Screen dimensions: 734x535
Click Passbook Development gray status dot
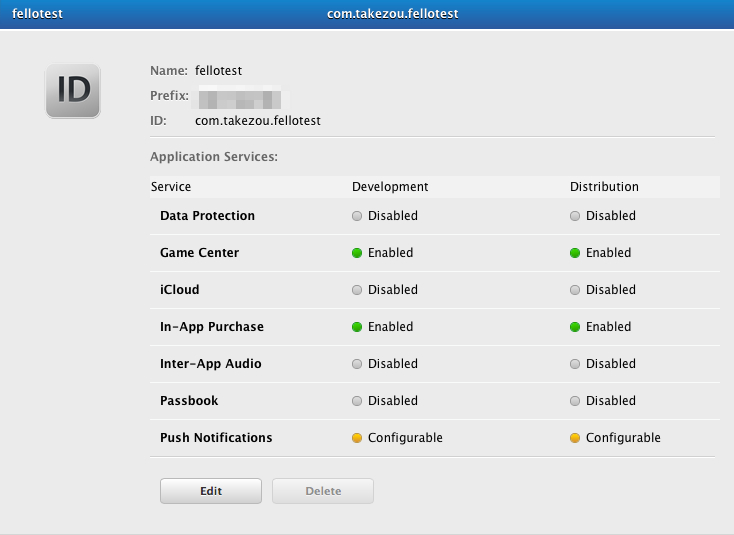coord(357,401)
